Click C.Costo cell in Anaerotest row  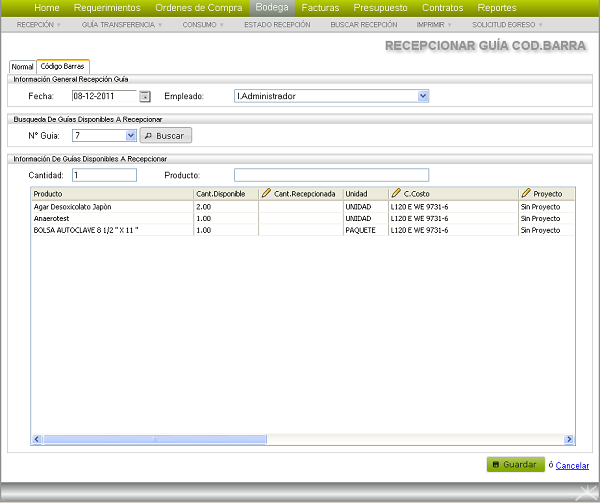point(453,218)
